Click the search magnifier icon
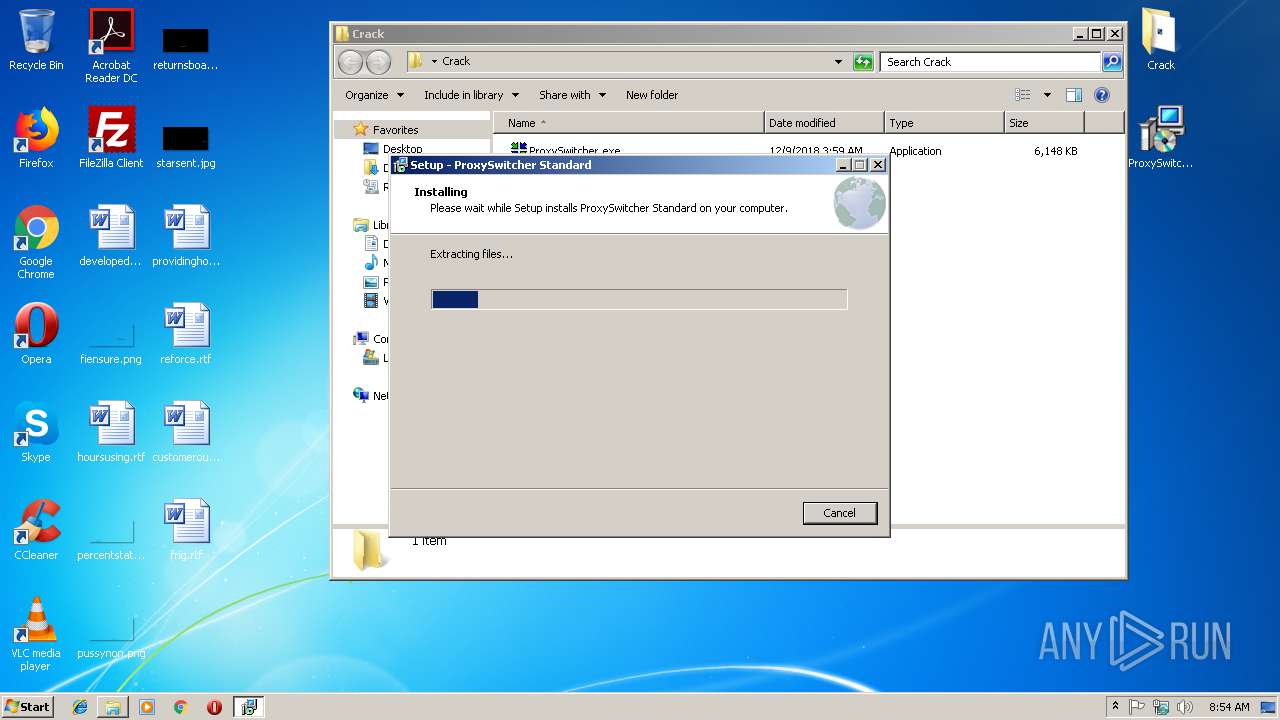 [x=1111, y=62]
